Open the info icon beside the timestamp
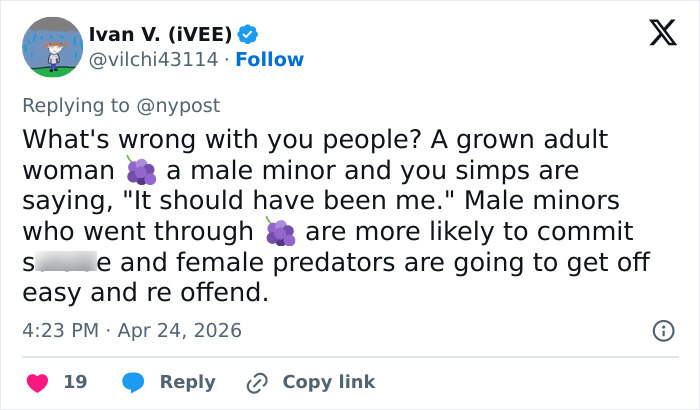Screen dimensions: 700x410 point(661,330)
